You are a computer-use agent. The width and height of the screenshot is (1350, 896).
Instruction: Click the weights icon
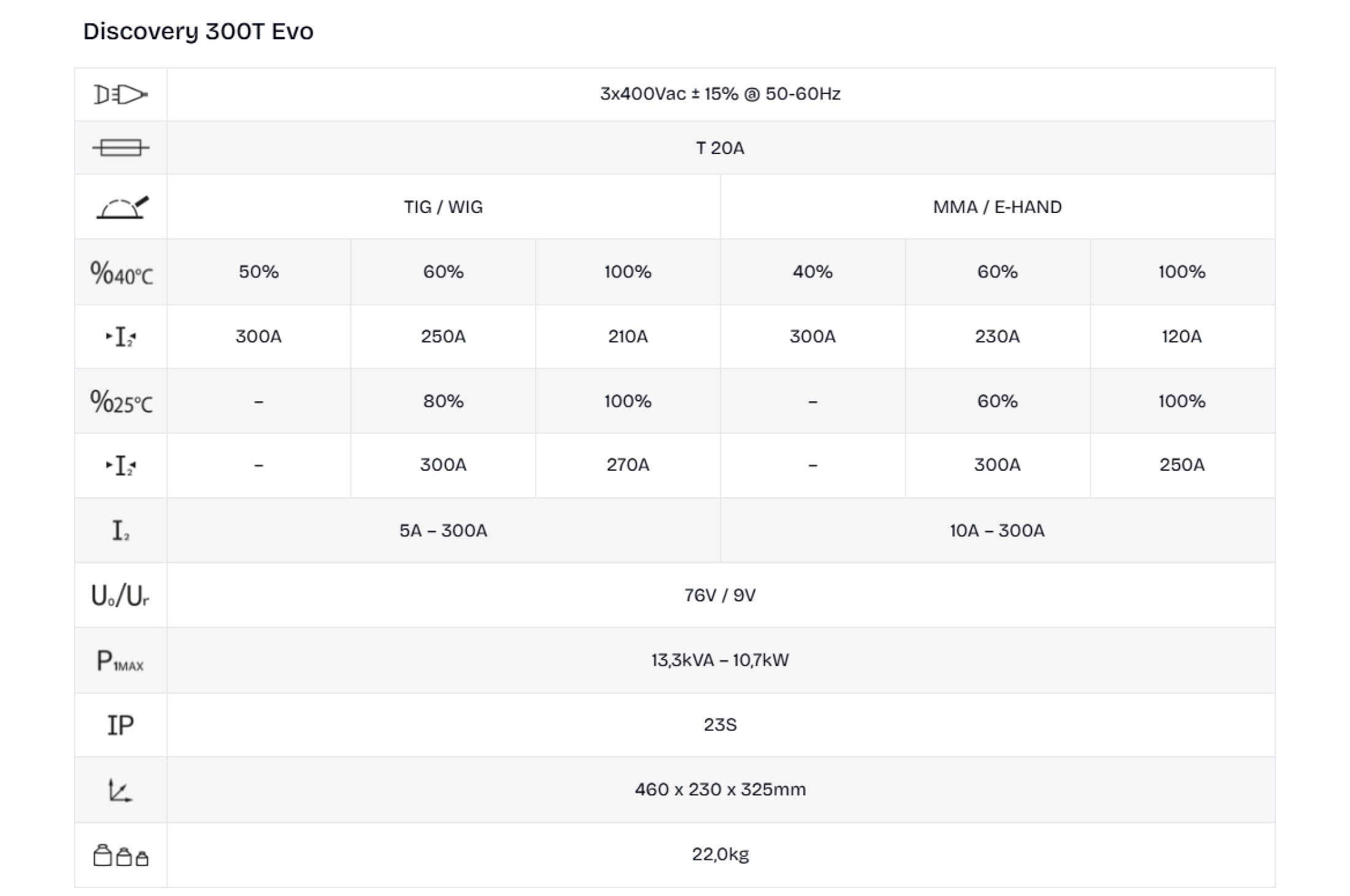120,855
